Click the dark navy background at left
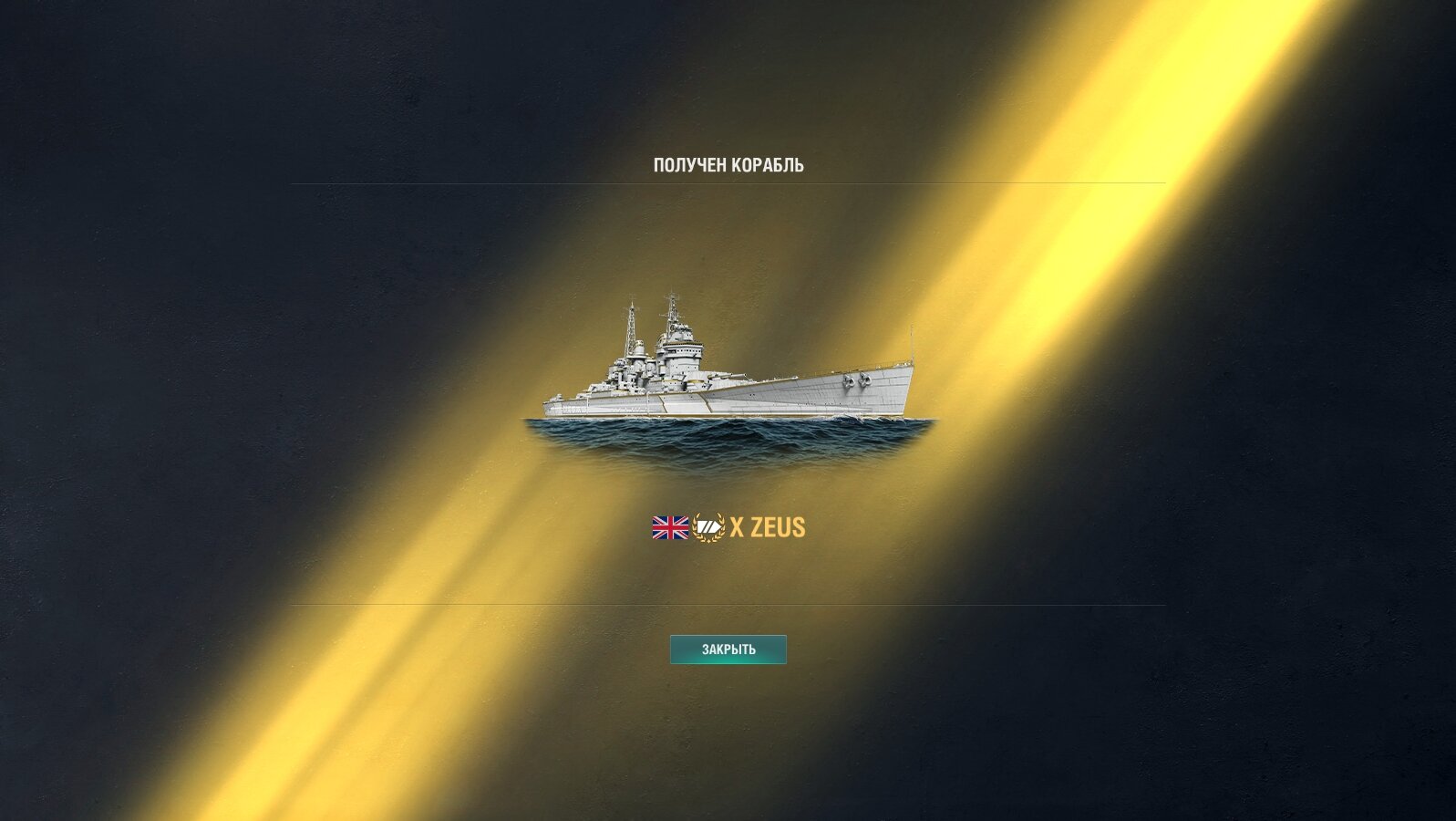This screenshot has height=821, width=1456. click(x=137, y=365)
